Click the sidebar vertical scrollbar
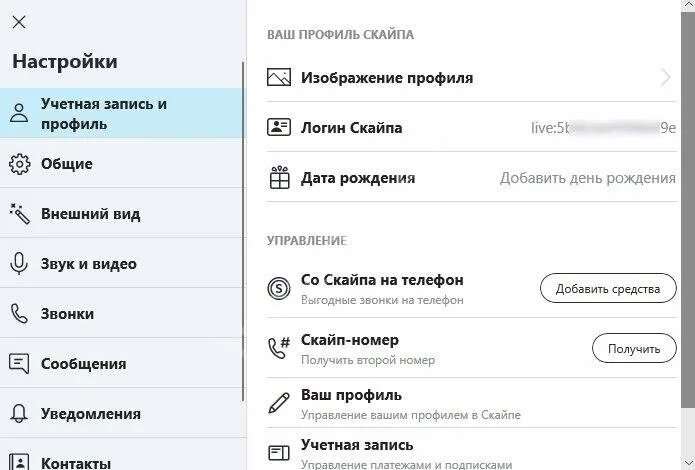Image resolution: width=695 pixels, height=470 pixels. 243,232
